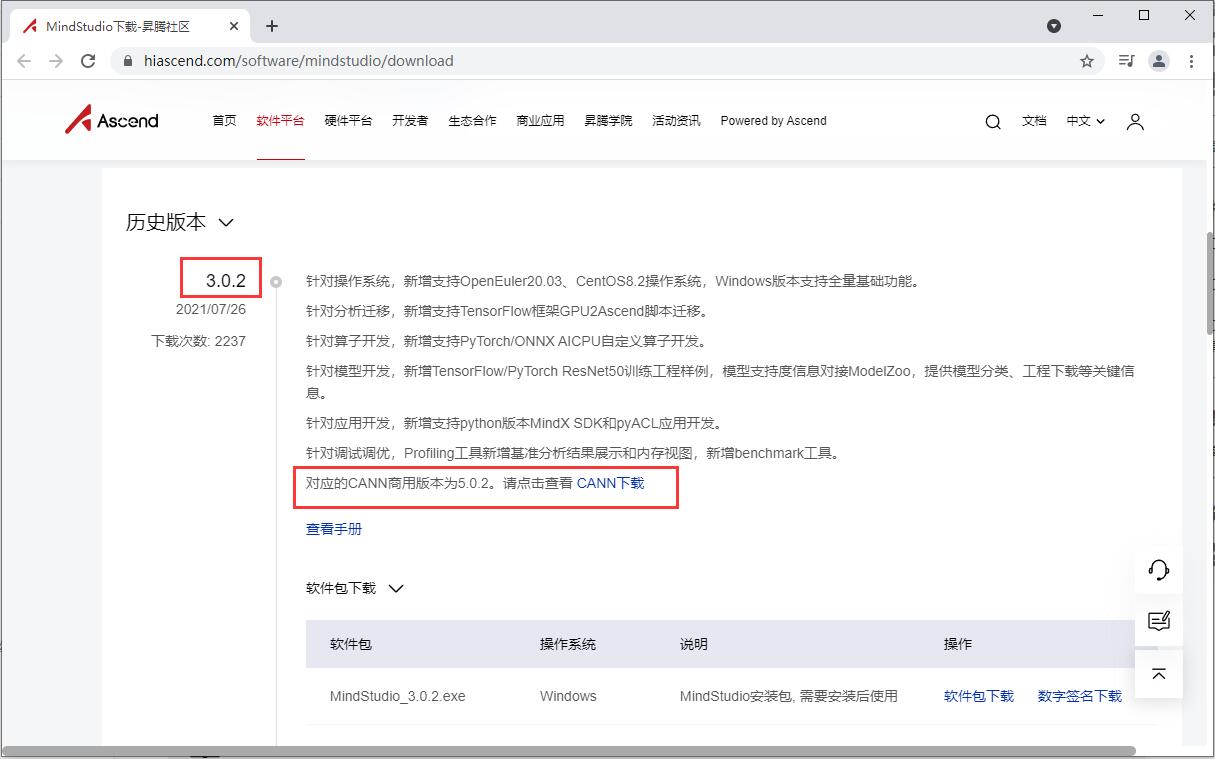
Task: Click version number 3.0.2
Action: coord(226,280)
